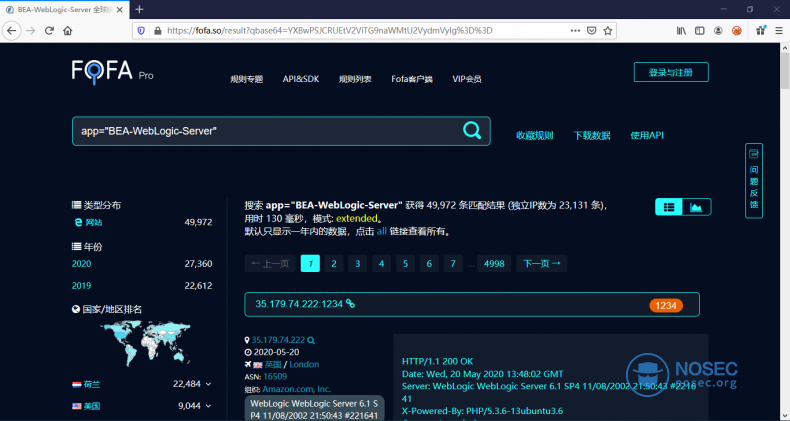Go to results page 5
This screenshot has width=790, height=421.
coord(405,263)
